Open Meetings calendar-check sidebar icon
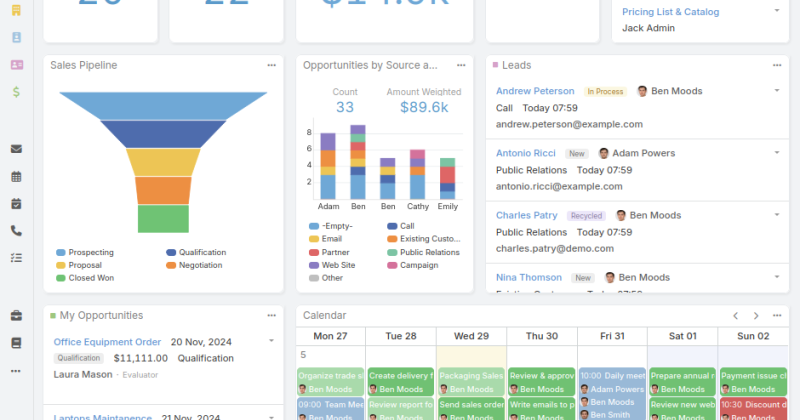This screenshot has width=800, height=420. (16, 204)
